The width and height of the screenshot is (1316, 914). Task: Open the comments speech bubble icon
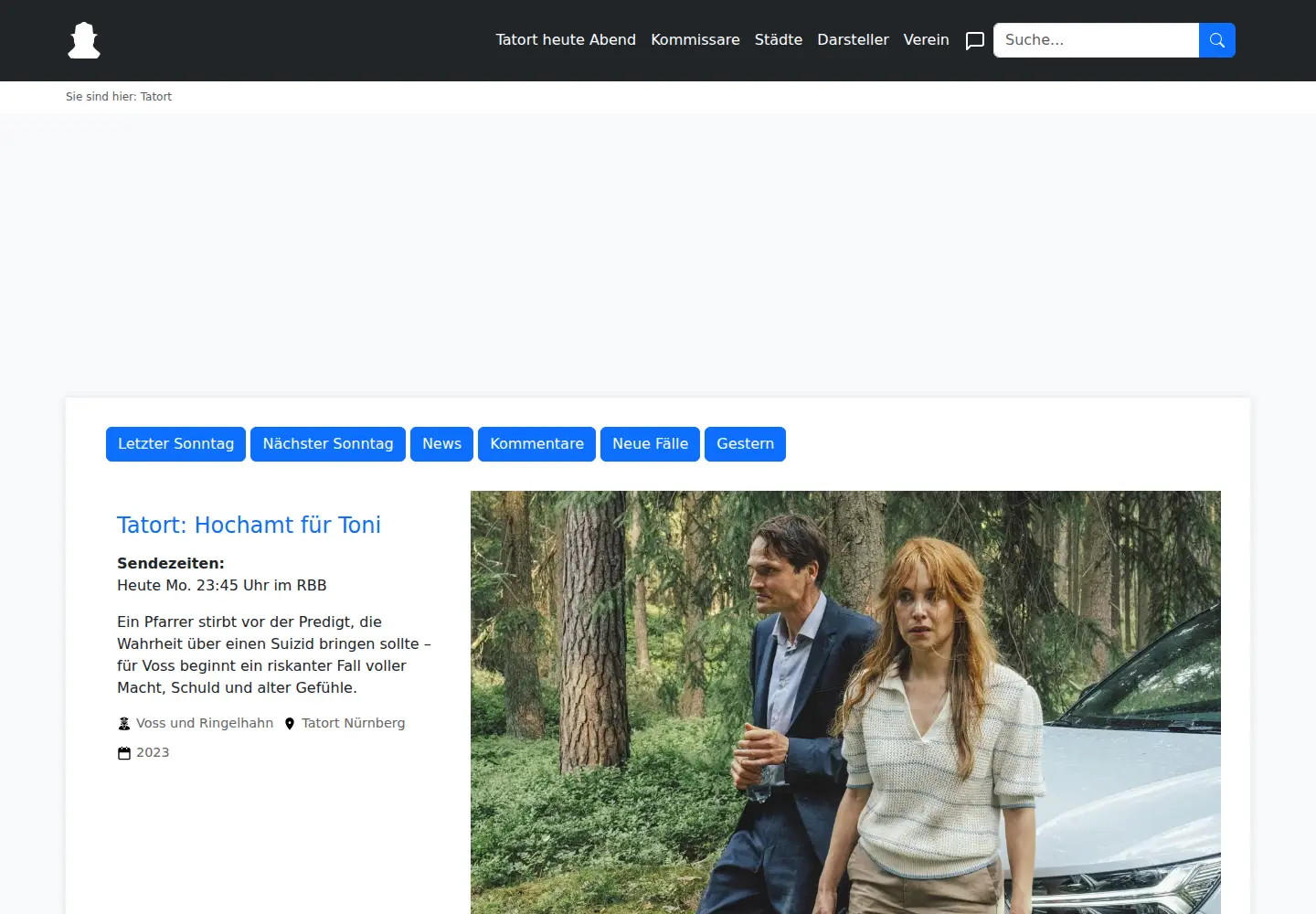[975, 40]
